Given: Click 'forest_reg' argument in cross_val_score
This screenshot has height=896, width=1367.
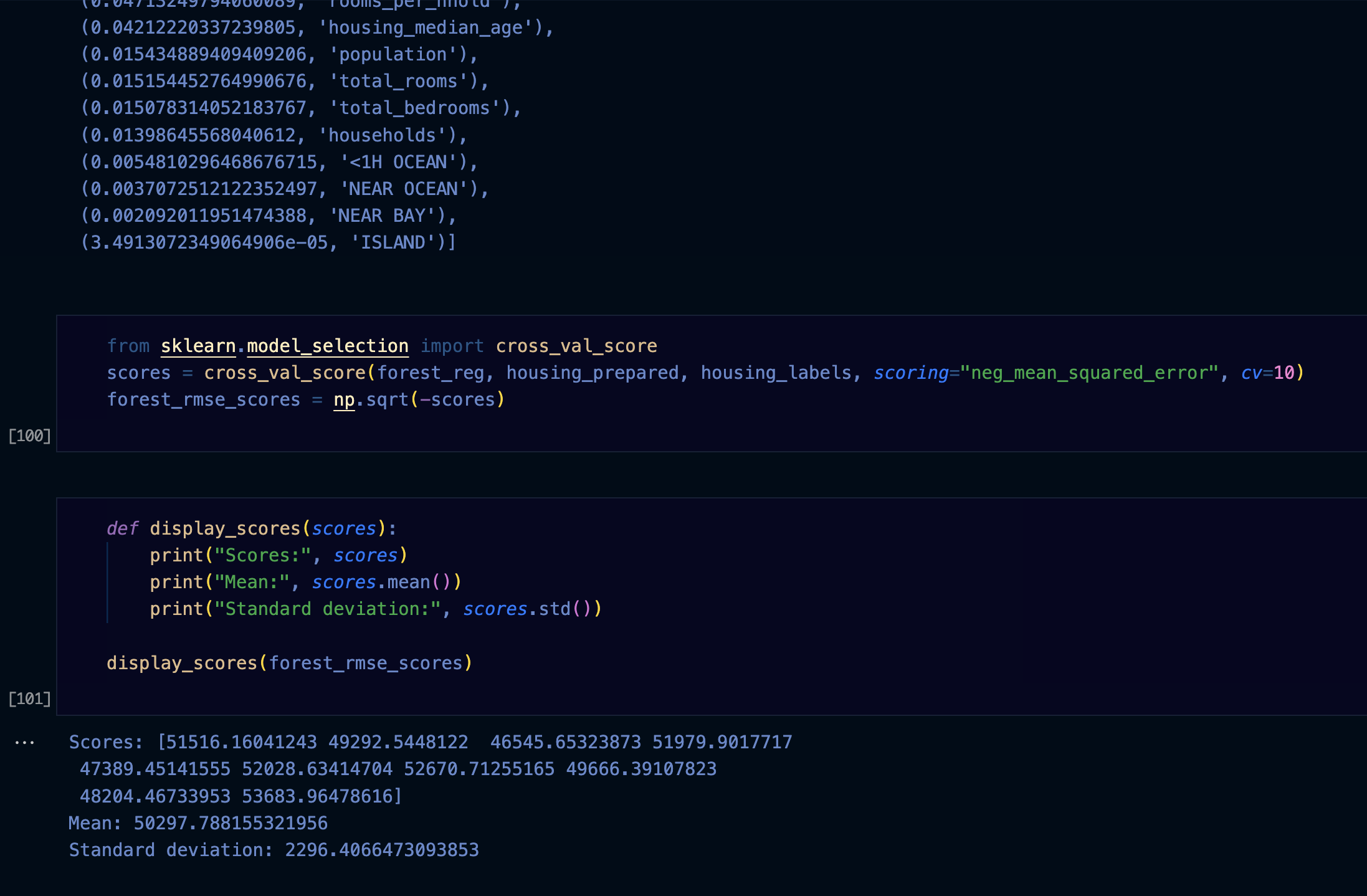Looking at the screenshot, I should point(431,373).
